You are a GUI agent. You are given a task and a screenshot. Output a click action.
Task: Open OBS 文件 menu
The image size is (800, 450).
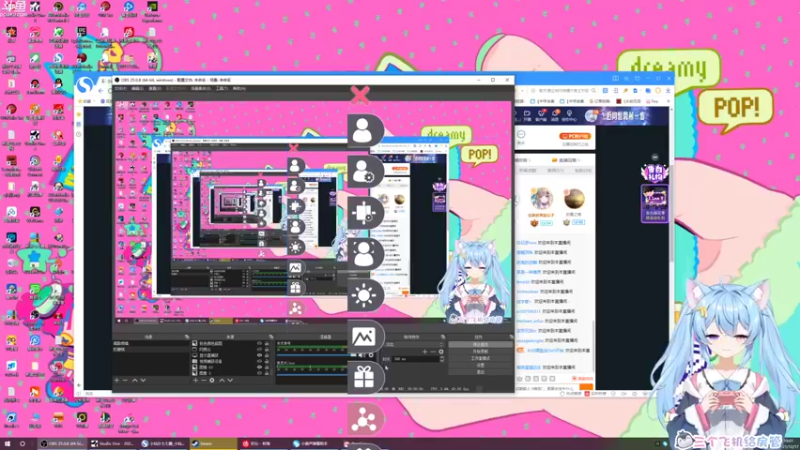(120, 88)
